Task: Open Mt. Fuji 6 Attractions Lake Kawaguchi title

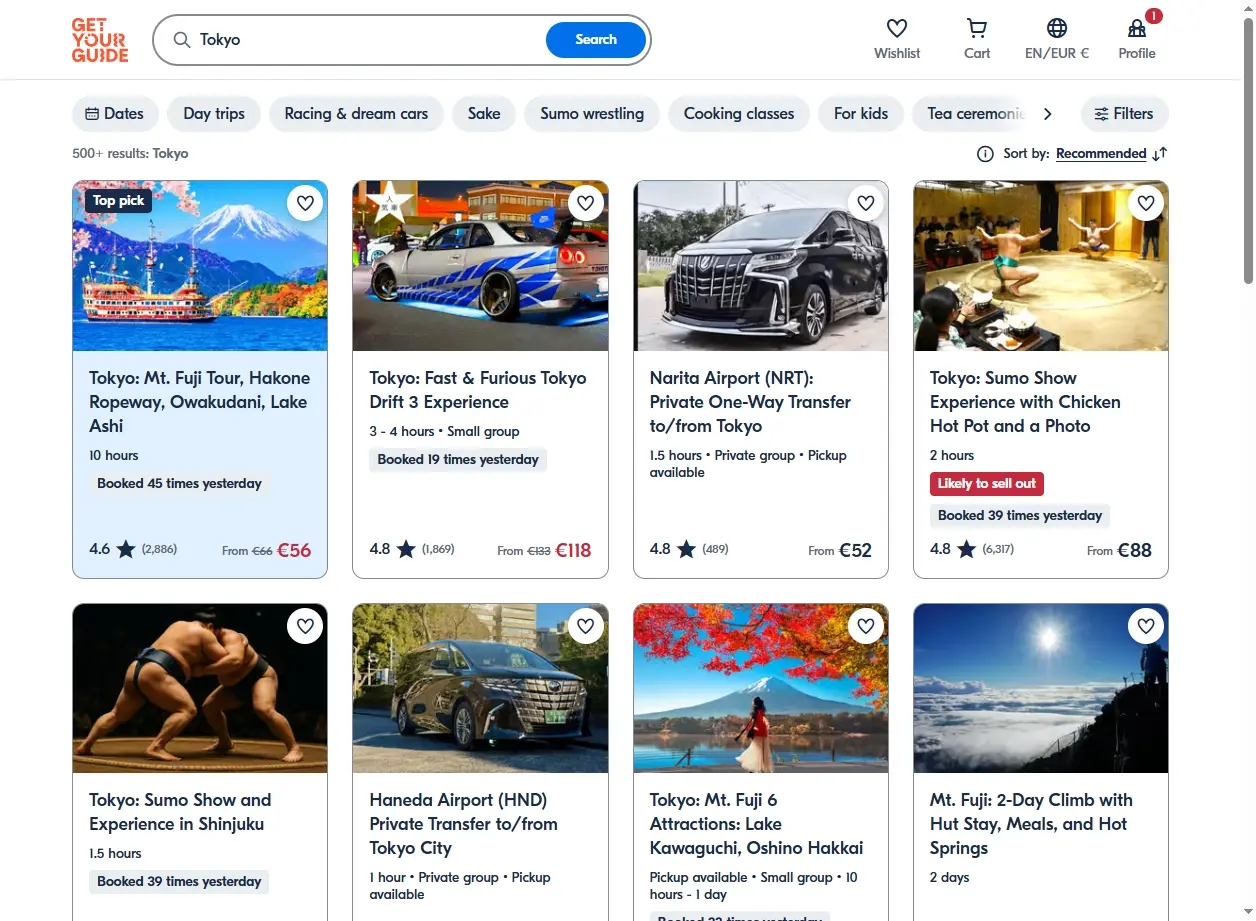Action: 756,824
